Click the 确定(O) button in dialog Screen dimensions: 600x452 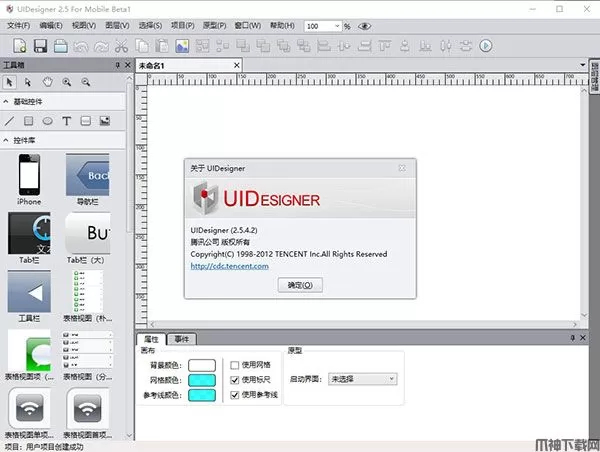299,285
